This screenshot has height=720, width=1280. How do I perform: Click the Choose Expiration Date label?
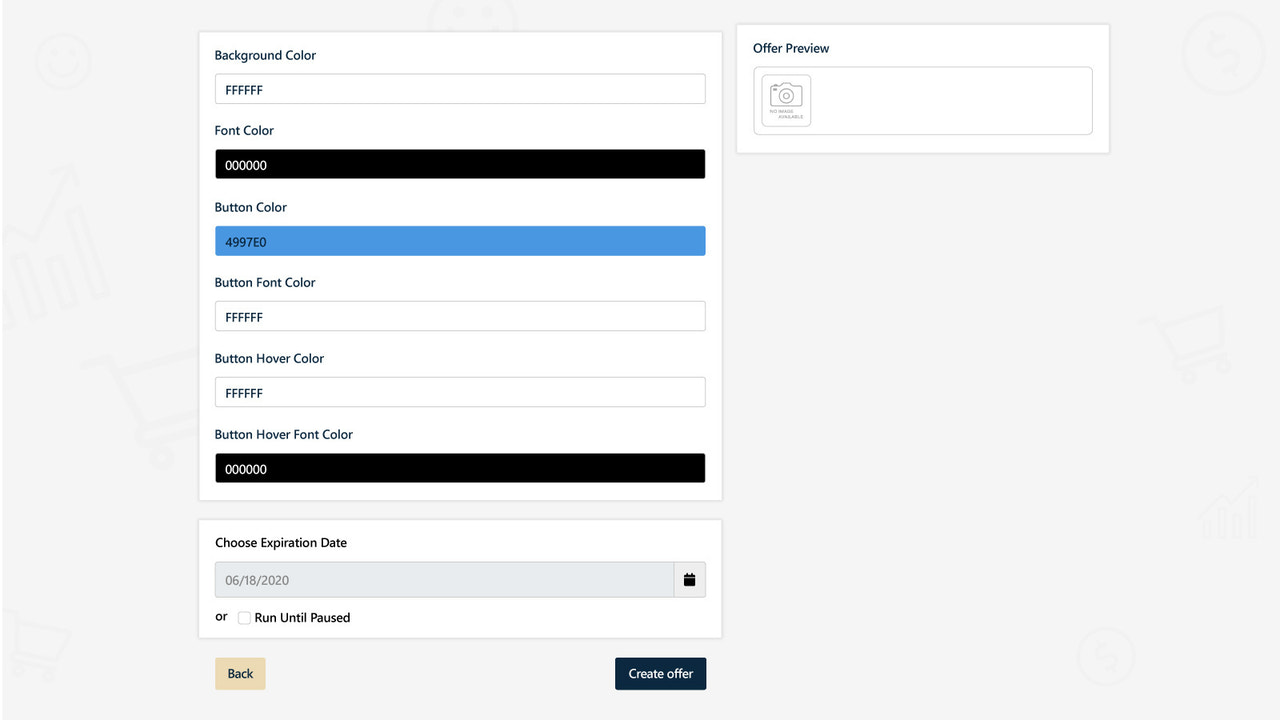(281, 542)
